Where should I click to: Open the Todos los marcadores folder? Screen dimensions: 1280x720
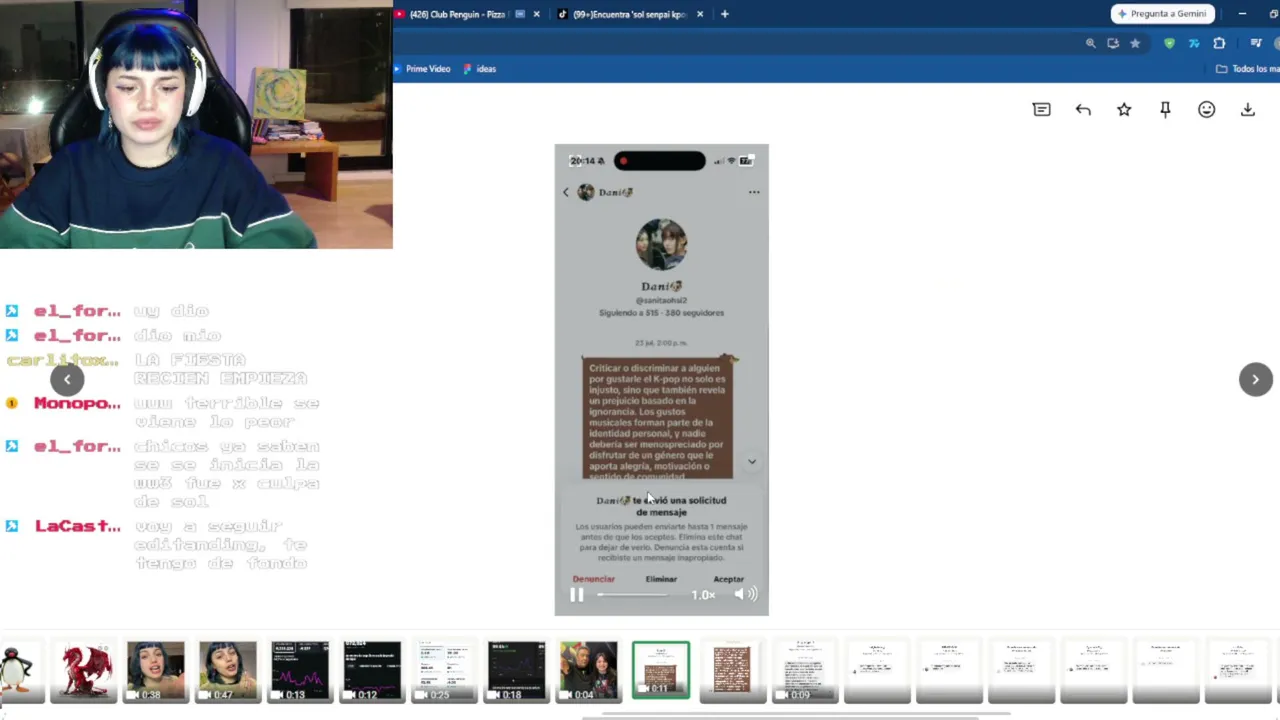click(1247, 69)
